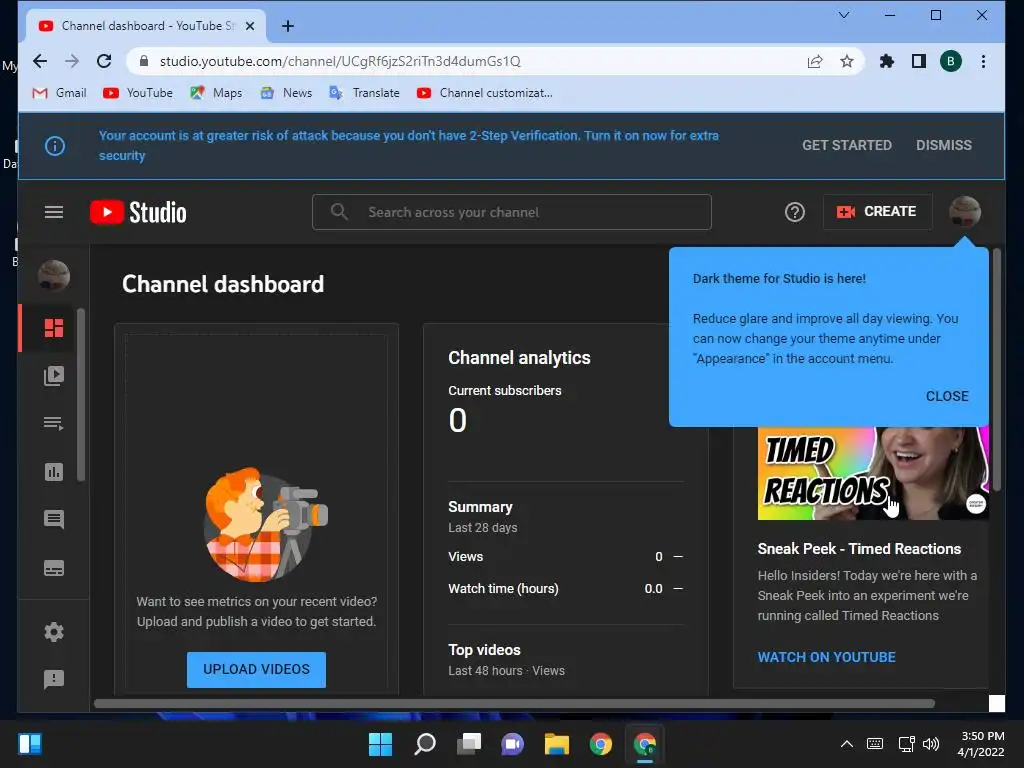
Task: Open the Help question mark icon
Action: click(x=794, y=212)
